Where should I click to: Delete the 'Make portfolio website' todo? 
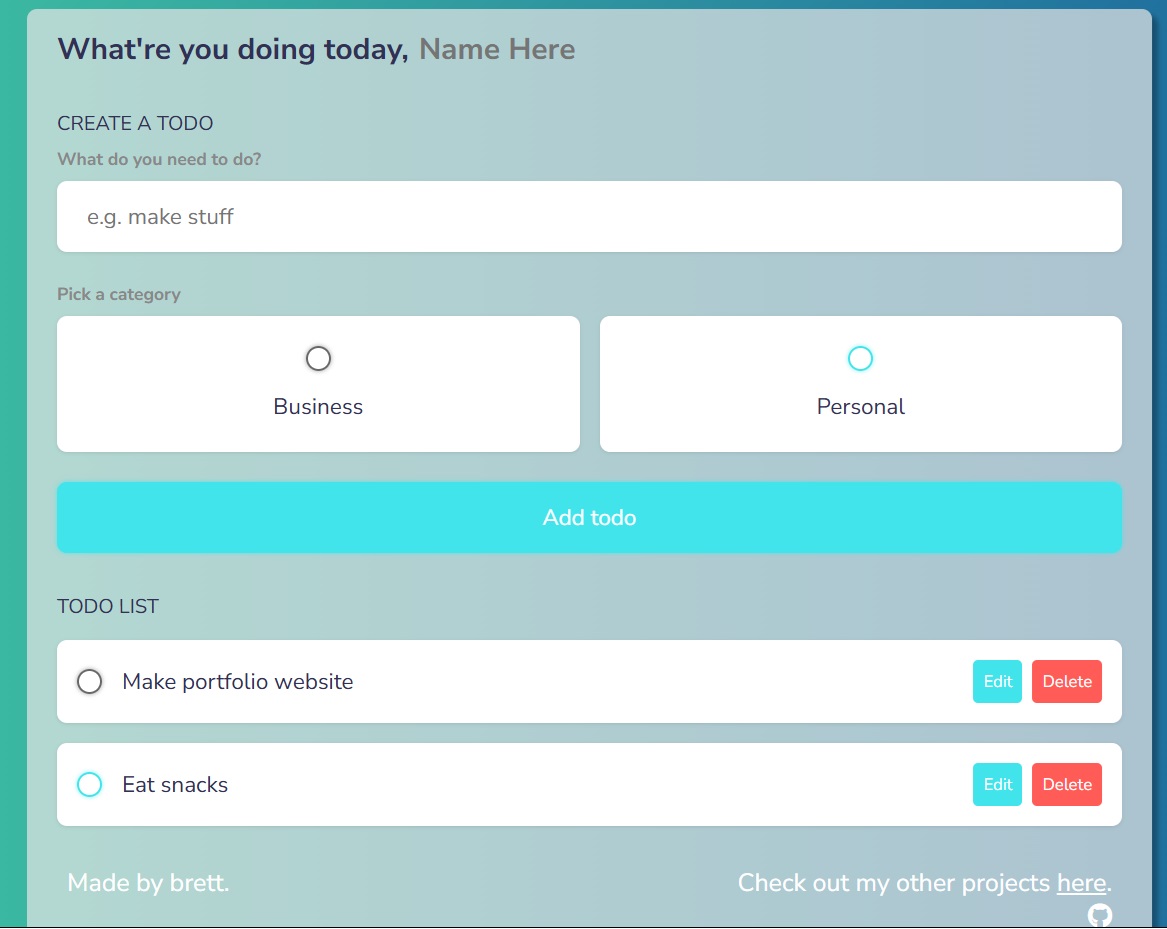pyautogui.click(x=1066, y=681)
